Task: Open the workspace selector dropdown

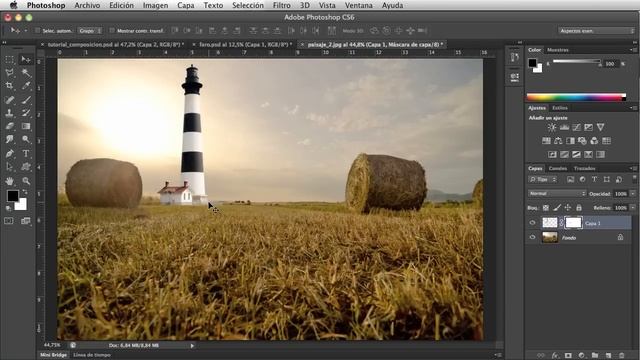Action: [596, 31]
